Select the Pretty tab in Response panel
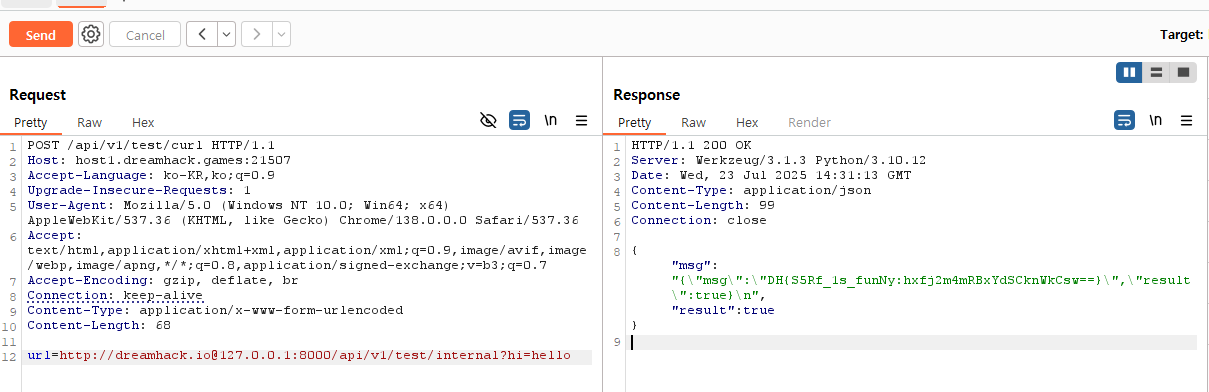This screenshot has width=1209, height=392. [x=634, y=122]
